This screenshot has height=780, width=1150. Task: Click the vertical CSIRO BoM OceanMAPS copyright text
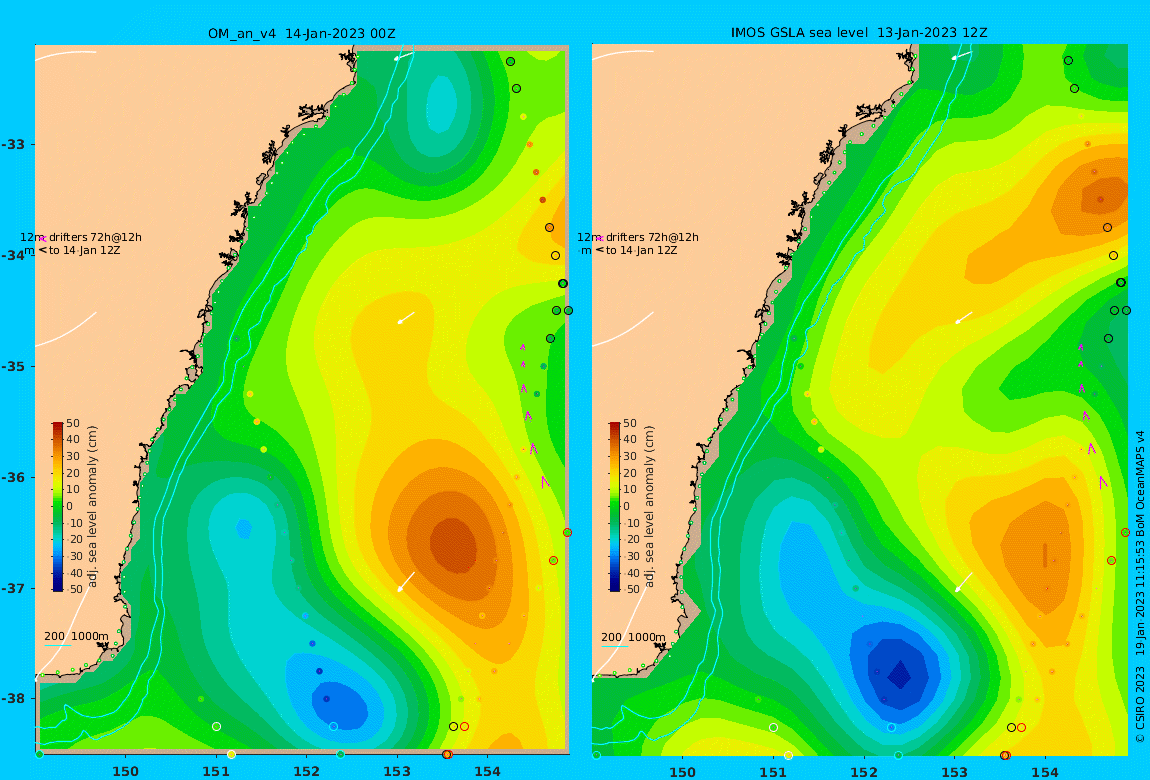click(1140, 587)
